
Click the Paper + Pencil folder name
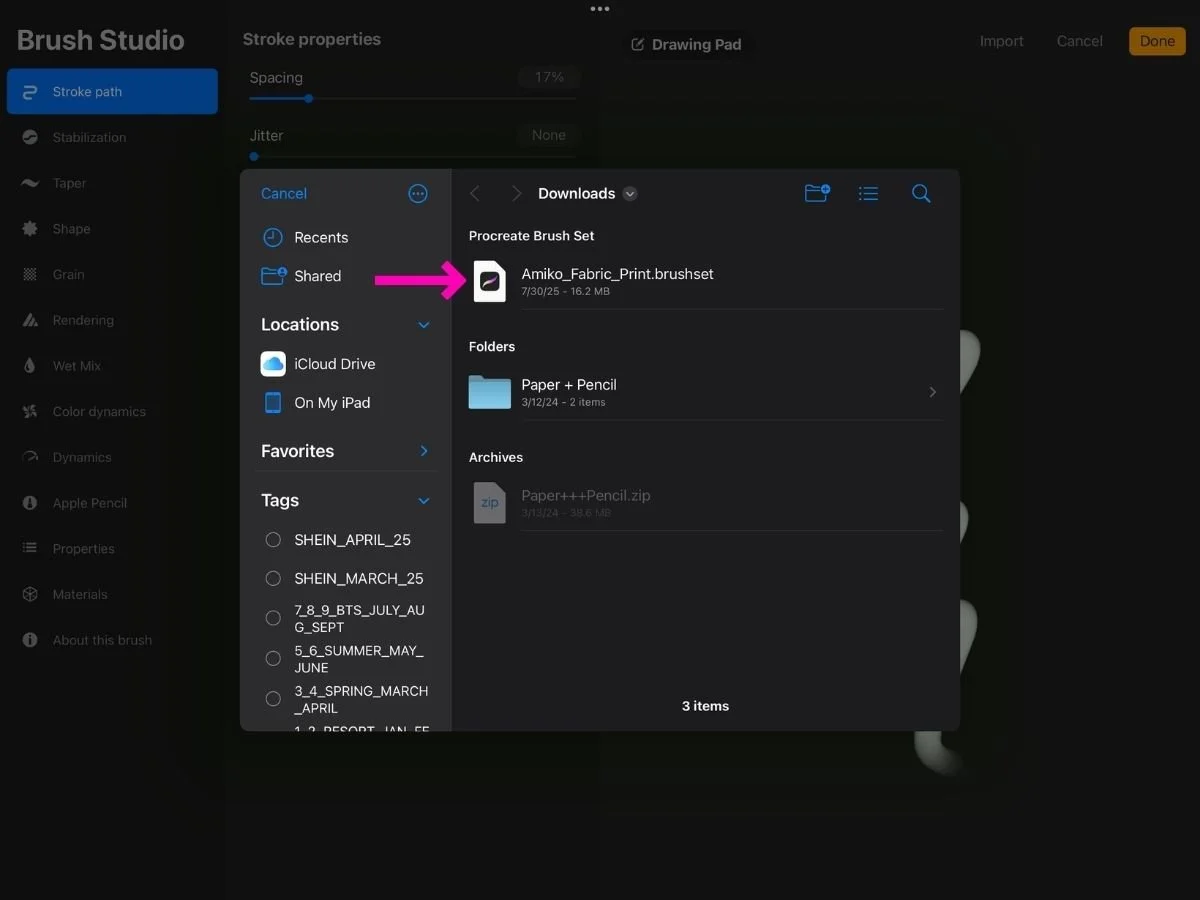tap(569, 385)
